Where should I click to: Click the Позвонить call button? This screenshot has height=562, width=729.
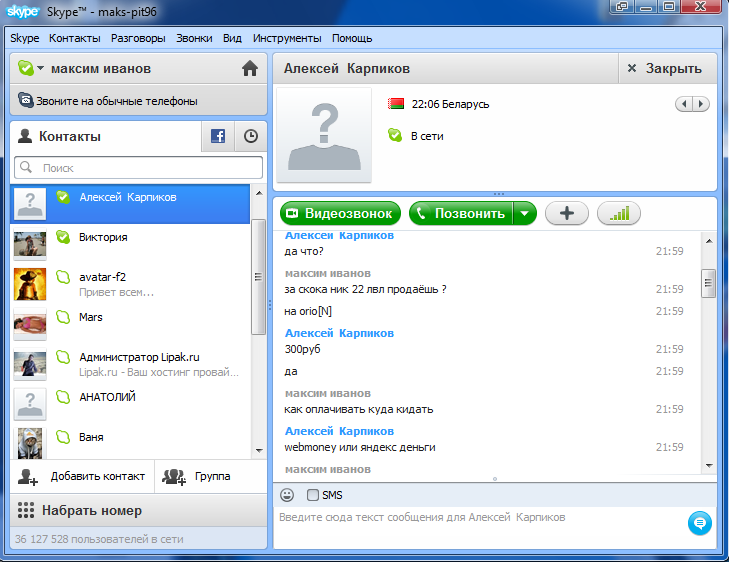point(461,213)
